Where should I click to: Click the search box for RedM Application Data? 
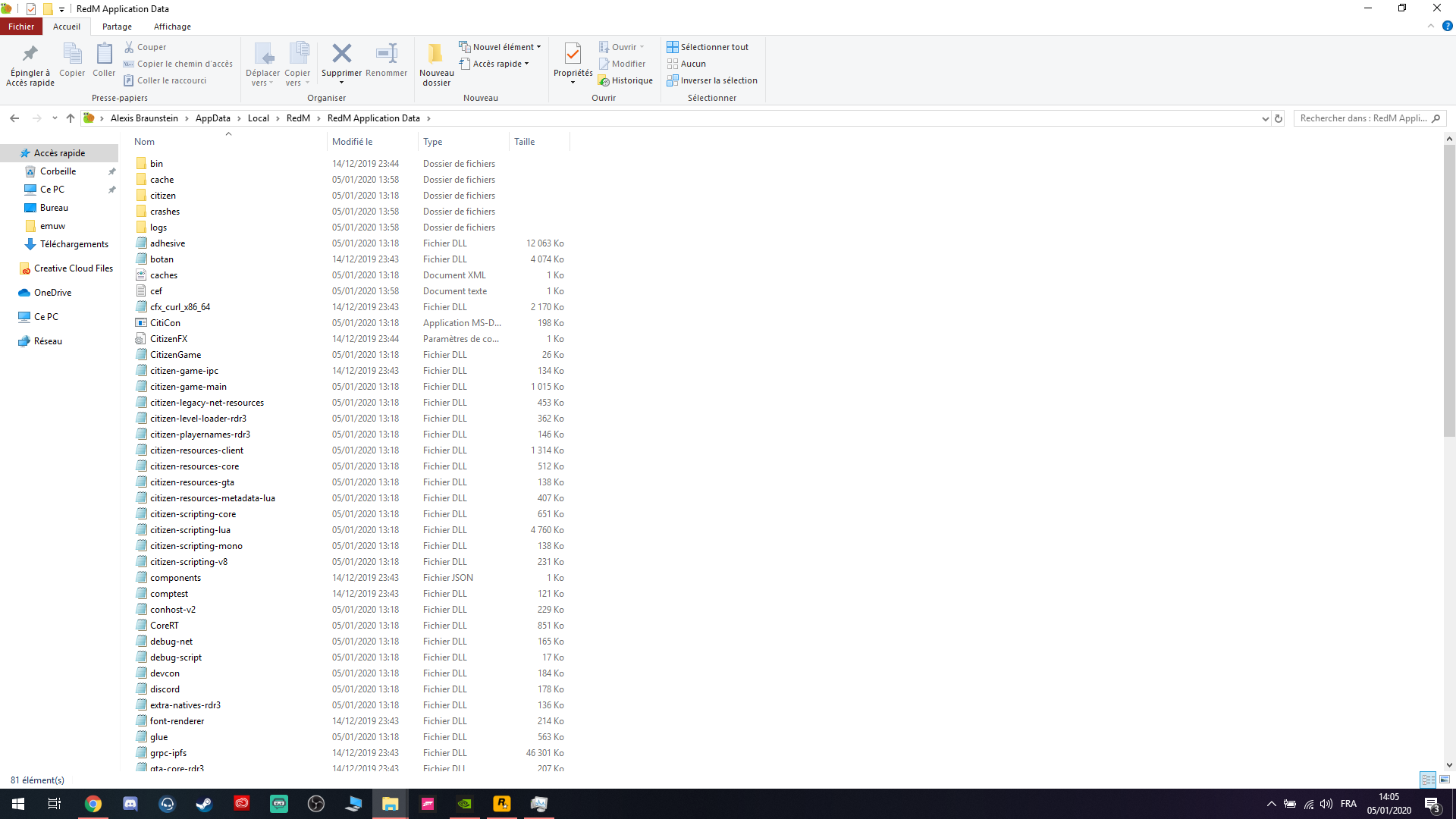(1370, 118)
